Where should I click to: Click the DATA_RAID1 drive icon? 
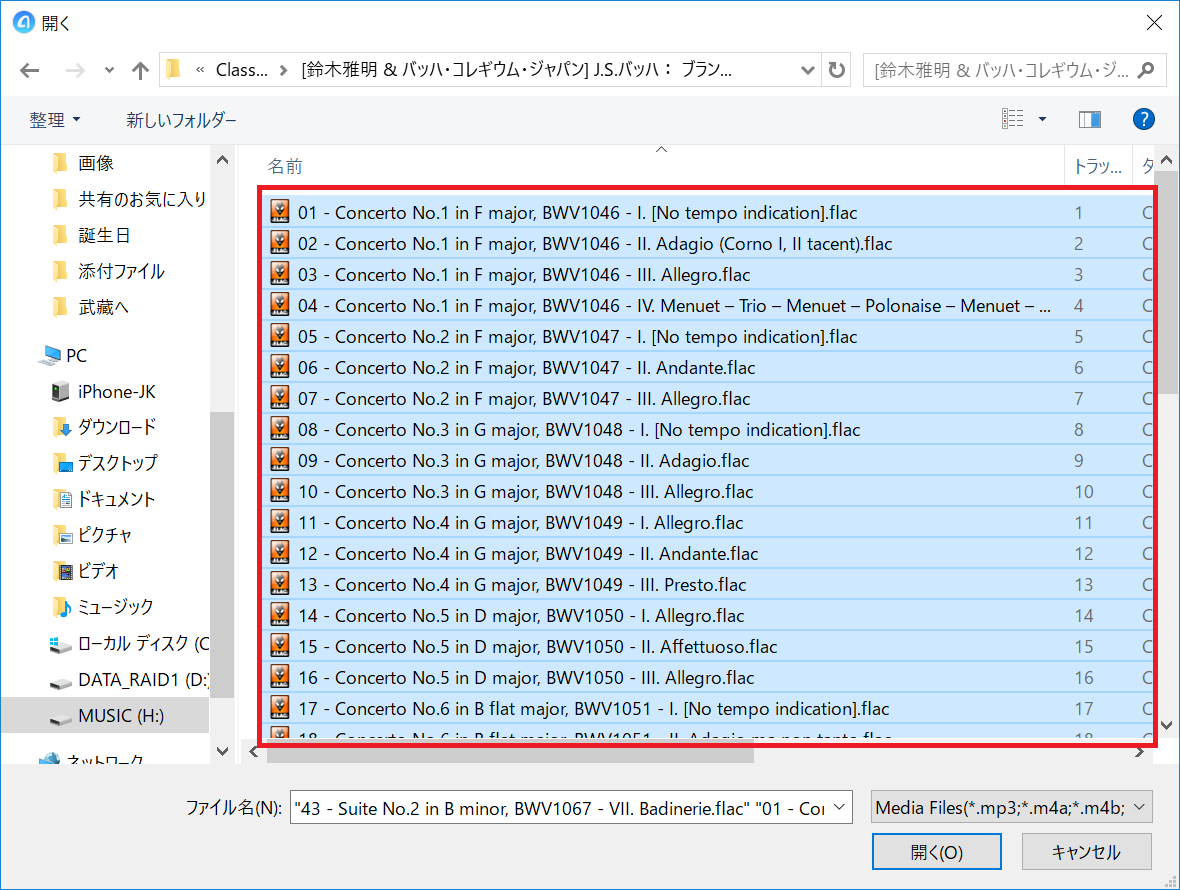click(60, 682)
